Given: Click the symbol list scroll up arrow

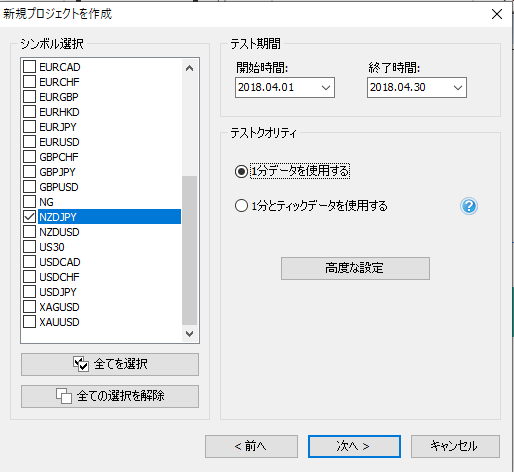Looking at the screenshot, I should click(189, 68).
